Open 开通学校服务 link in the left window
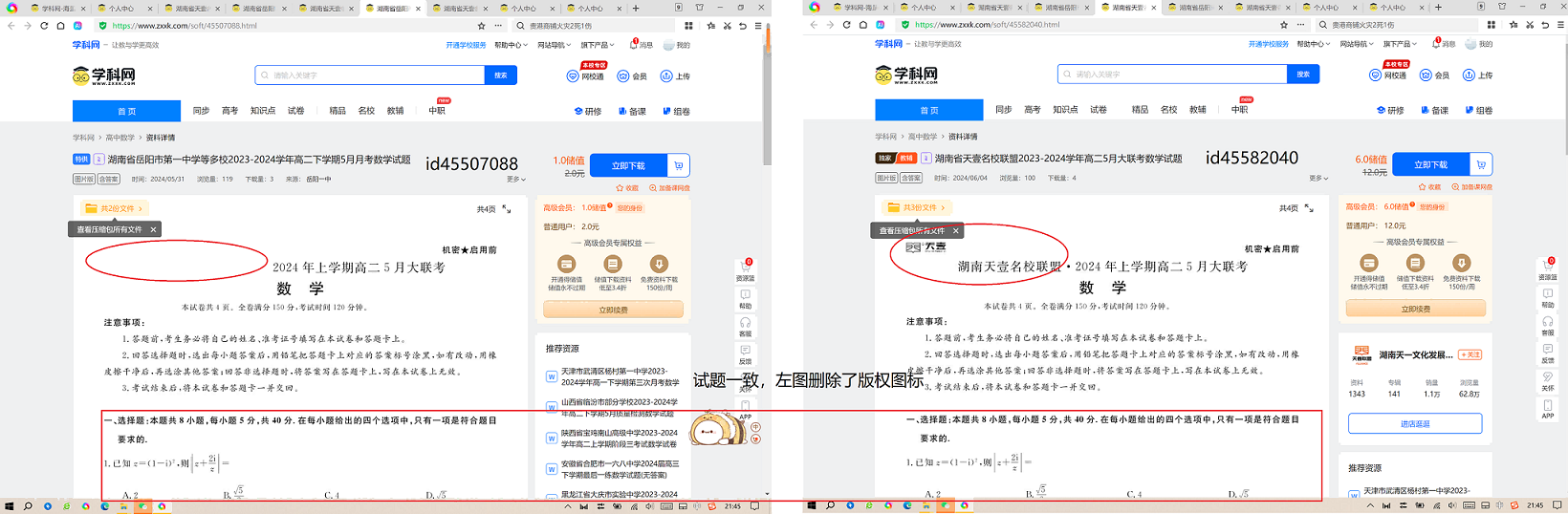Screen dimensions: 1568x514 tap(465, 45)
